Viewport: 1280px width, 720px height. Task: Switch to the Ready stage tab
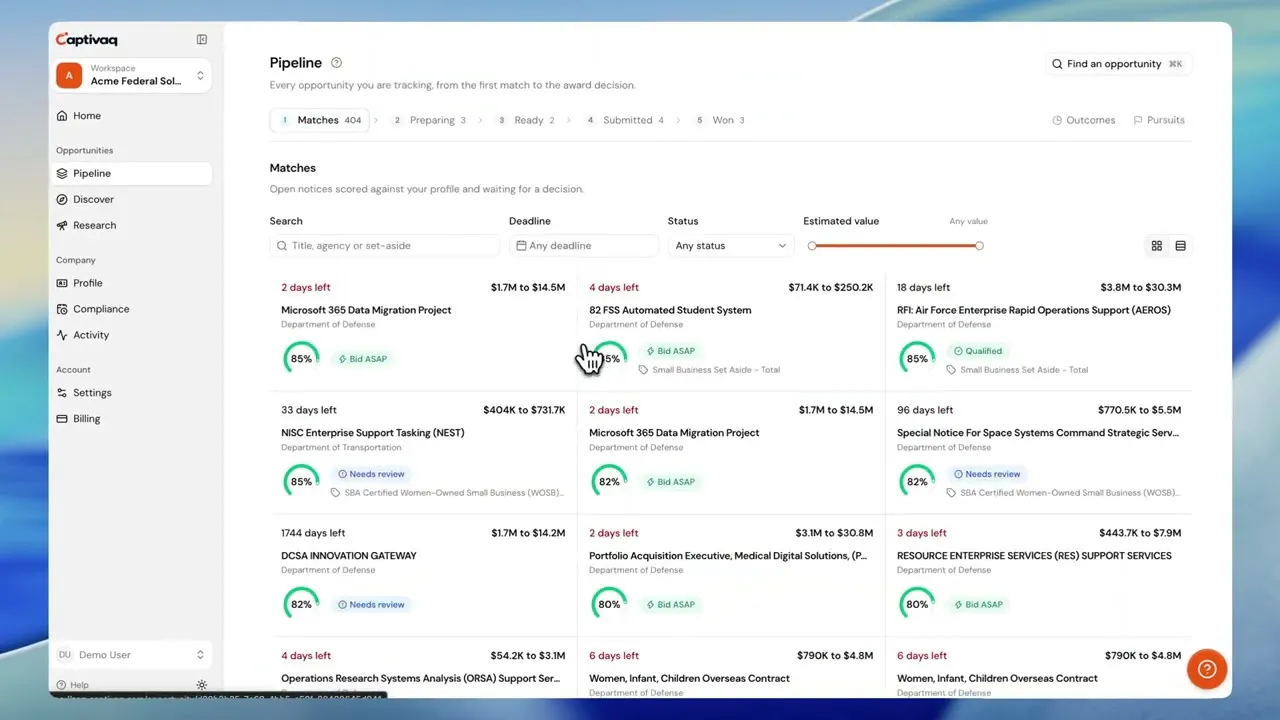[526, 120]
